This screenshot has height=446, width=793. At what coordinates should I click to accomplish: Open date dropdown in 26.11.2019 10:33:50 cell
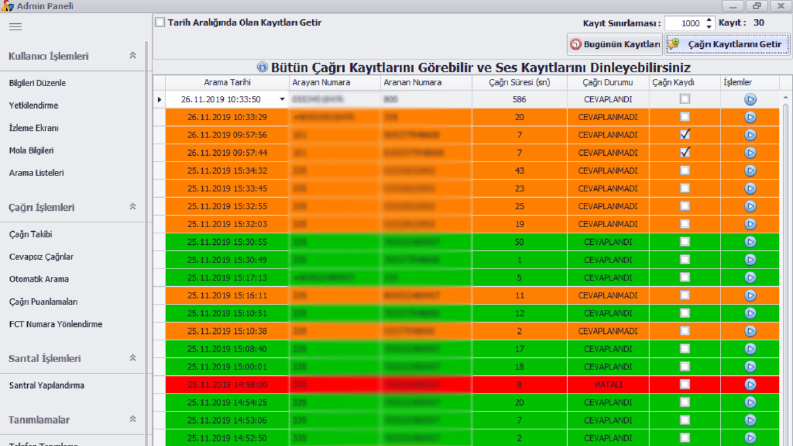click(282, 100)
